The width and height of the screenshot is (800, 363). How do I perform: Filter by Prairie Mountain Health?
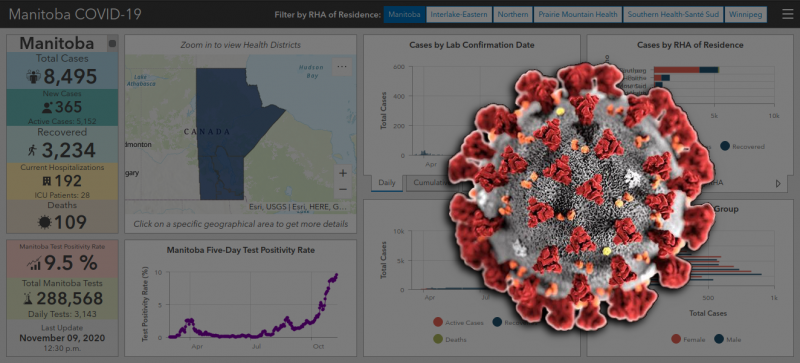(x=578, y=14)
